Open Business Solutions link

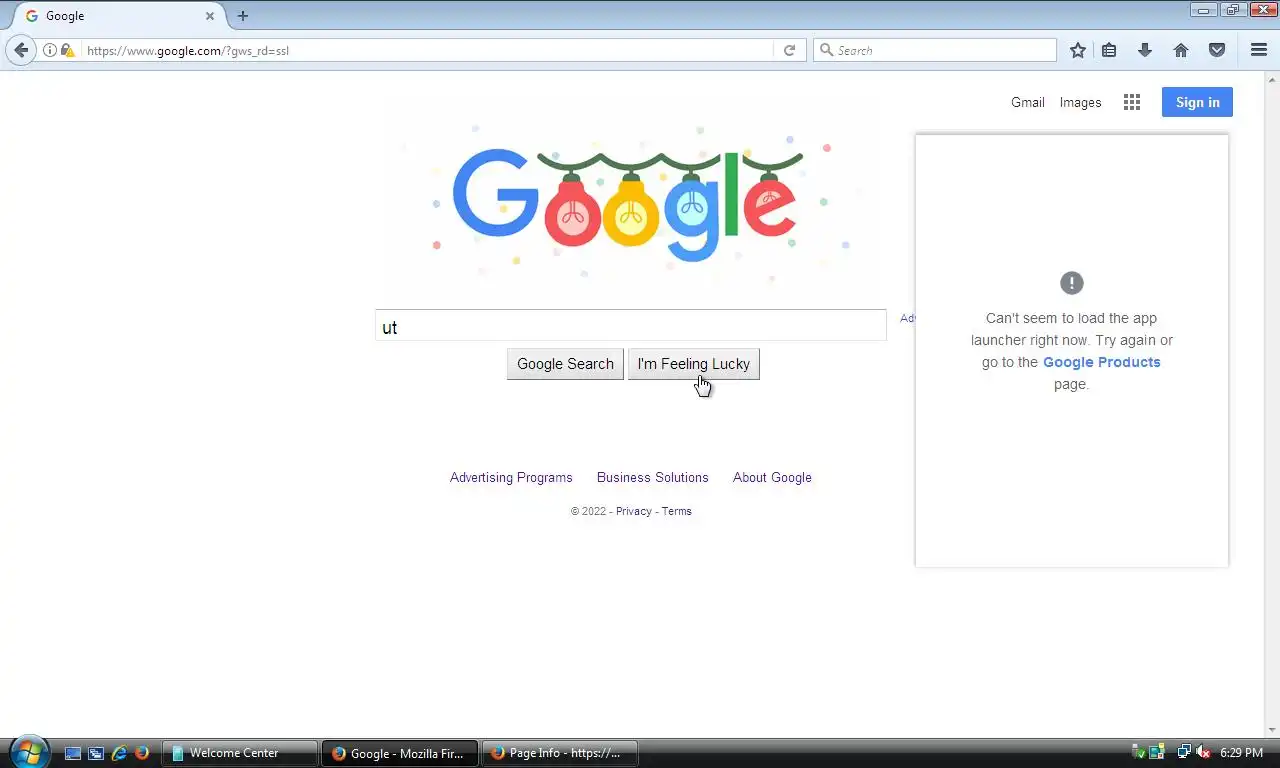652,477
